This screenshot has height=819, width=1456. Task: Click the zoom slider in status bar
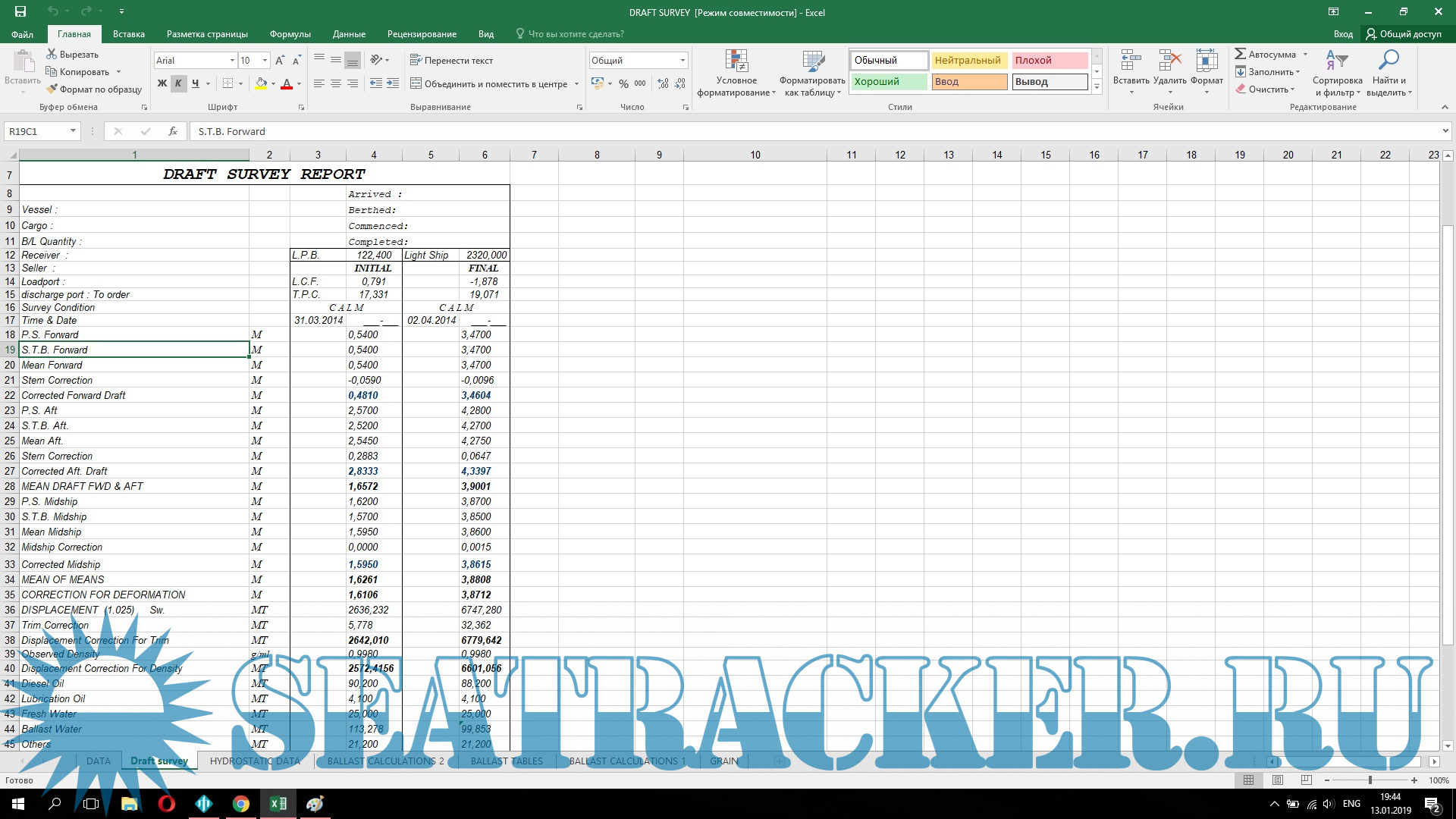[1370, 780]
